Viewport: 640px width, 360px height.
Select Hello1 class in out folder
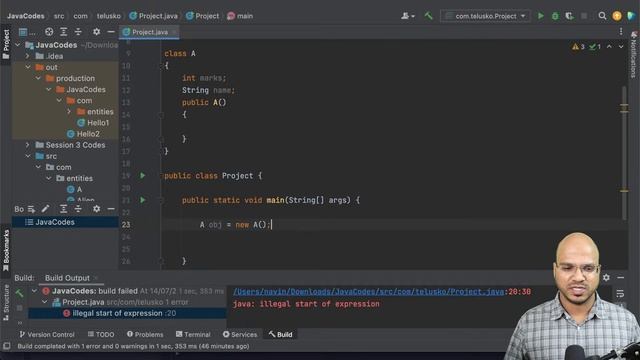93,122
